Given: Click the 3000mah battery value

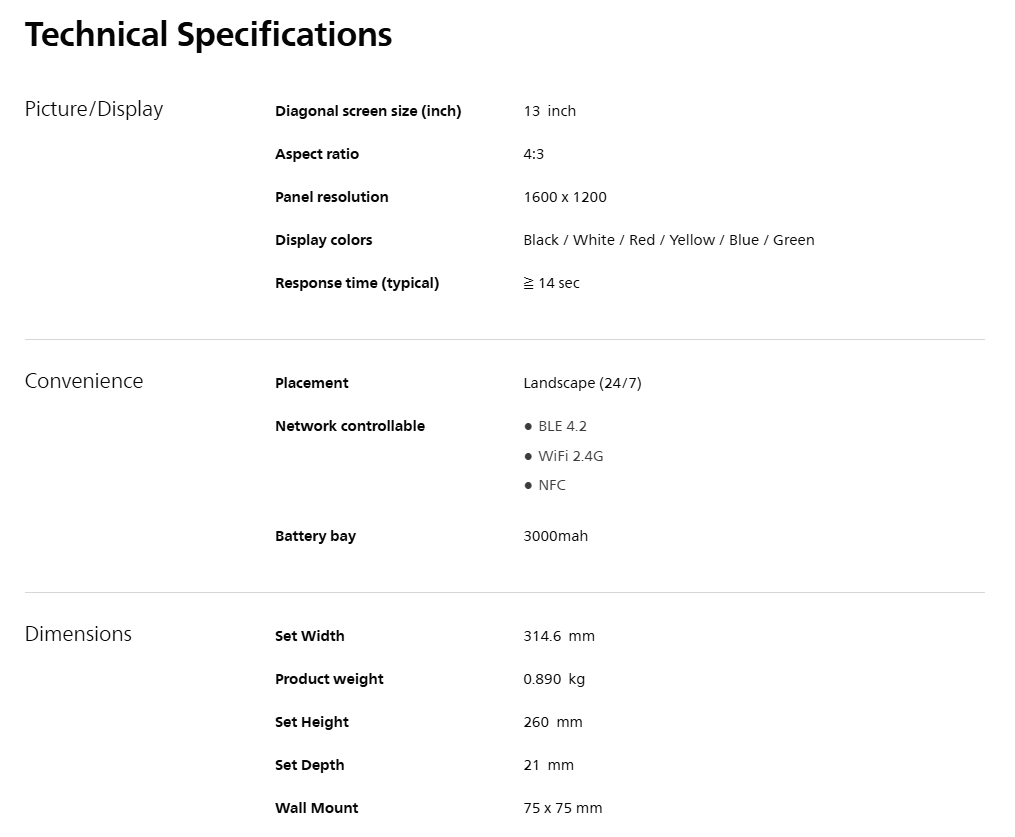Looking at the screenshot, I should pos(555,536).
